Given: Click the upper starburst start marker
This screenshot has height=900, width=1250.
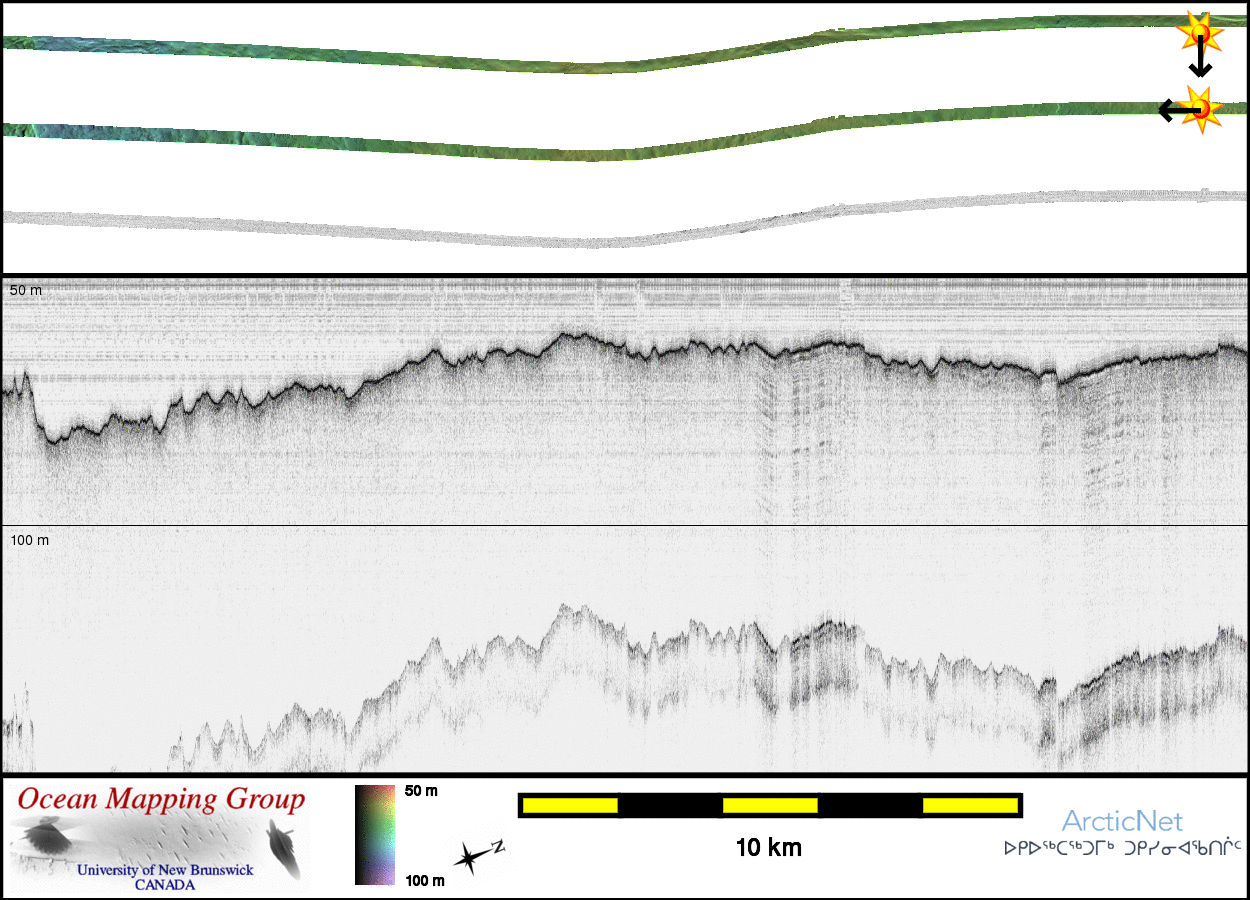Looking at the screenshot, I should [x=1200, y=32].
